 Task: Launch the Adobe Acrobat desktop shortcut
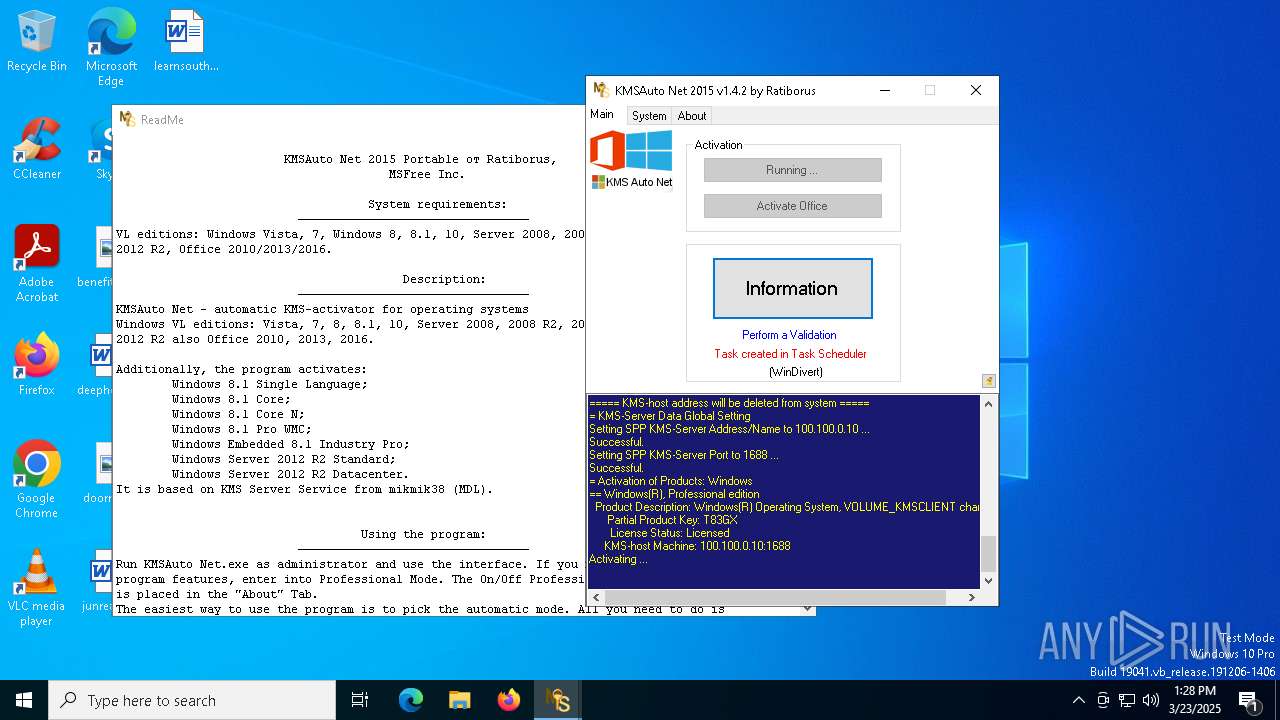37,263
